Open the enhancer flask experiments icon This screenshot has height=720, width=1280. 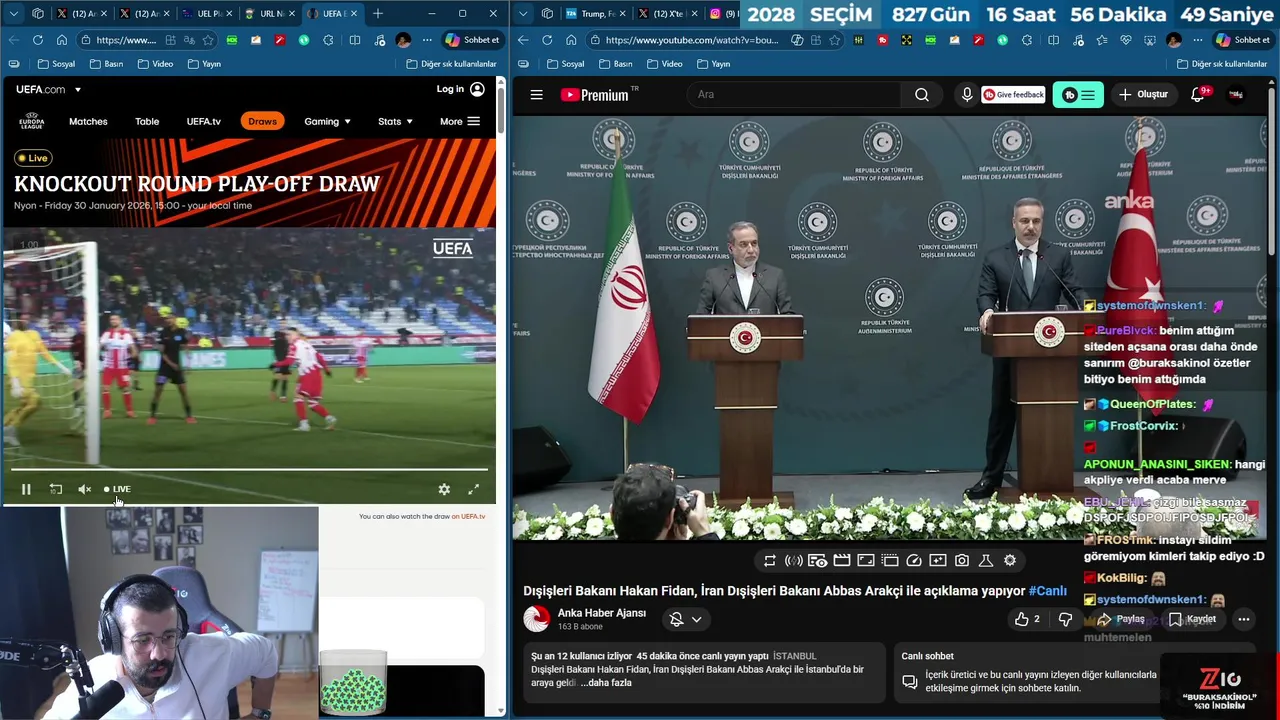pos(986,561)
